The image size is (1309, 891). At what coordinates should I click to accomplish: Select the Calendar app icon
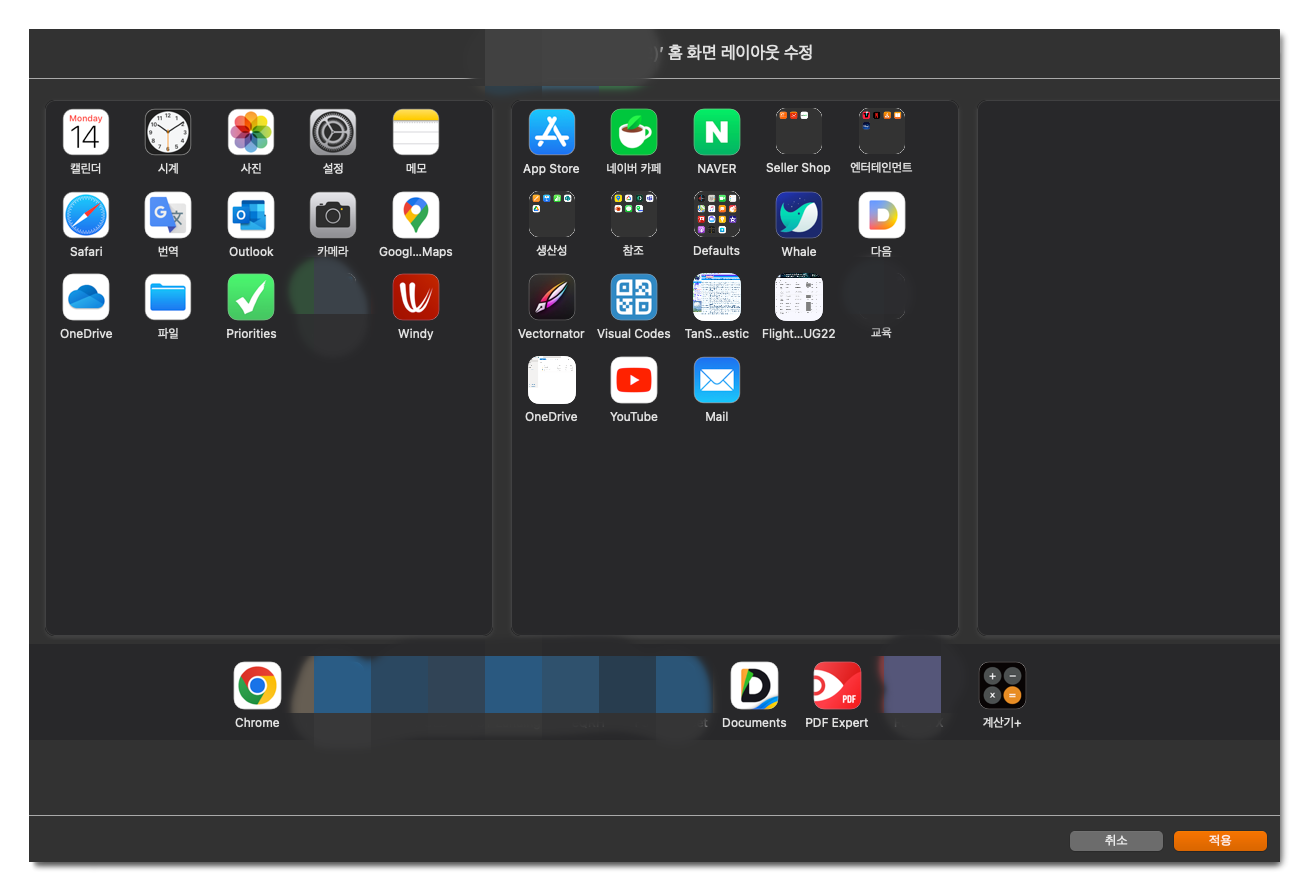coord(86,132)
